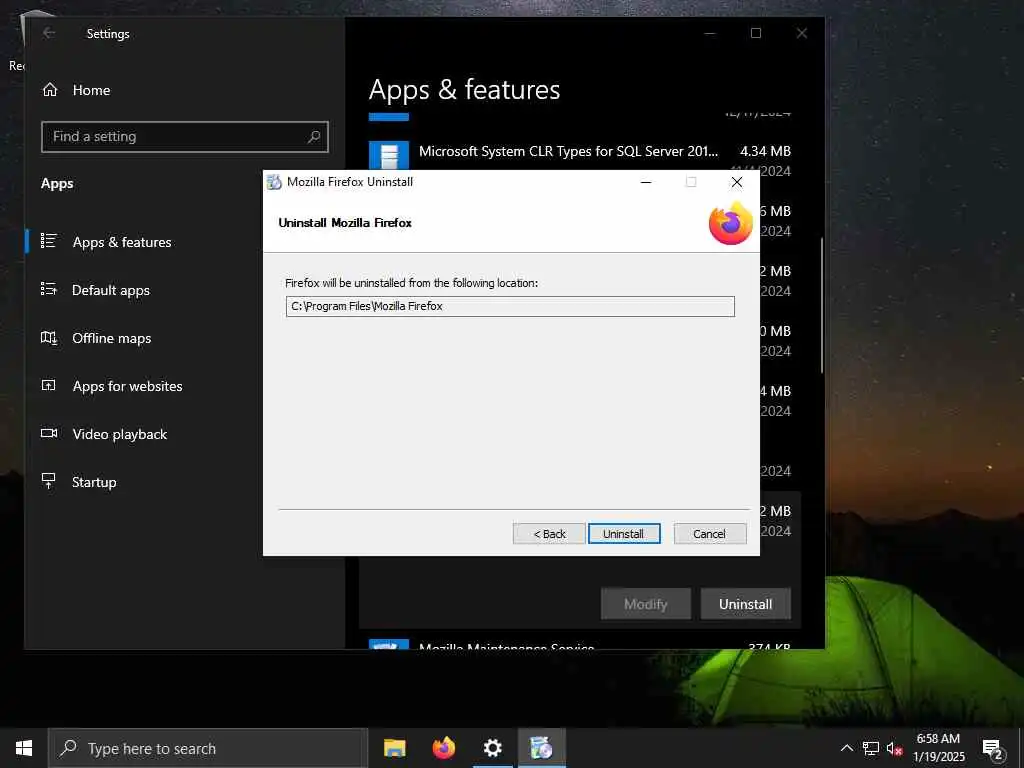Click the Startup sidebar icon

[49, 481]
